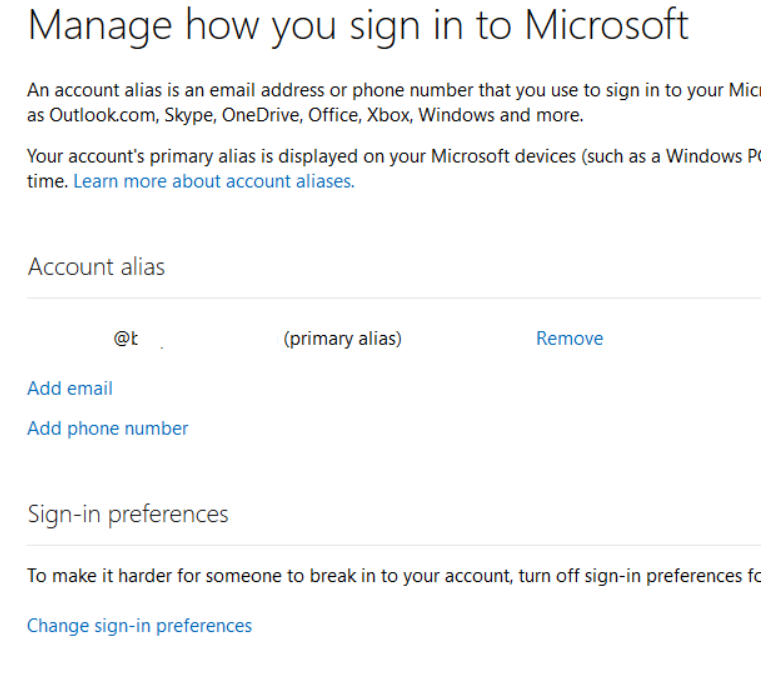Click the primary alias email address
Viewport: 761px width, 678px height.
125,340
